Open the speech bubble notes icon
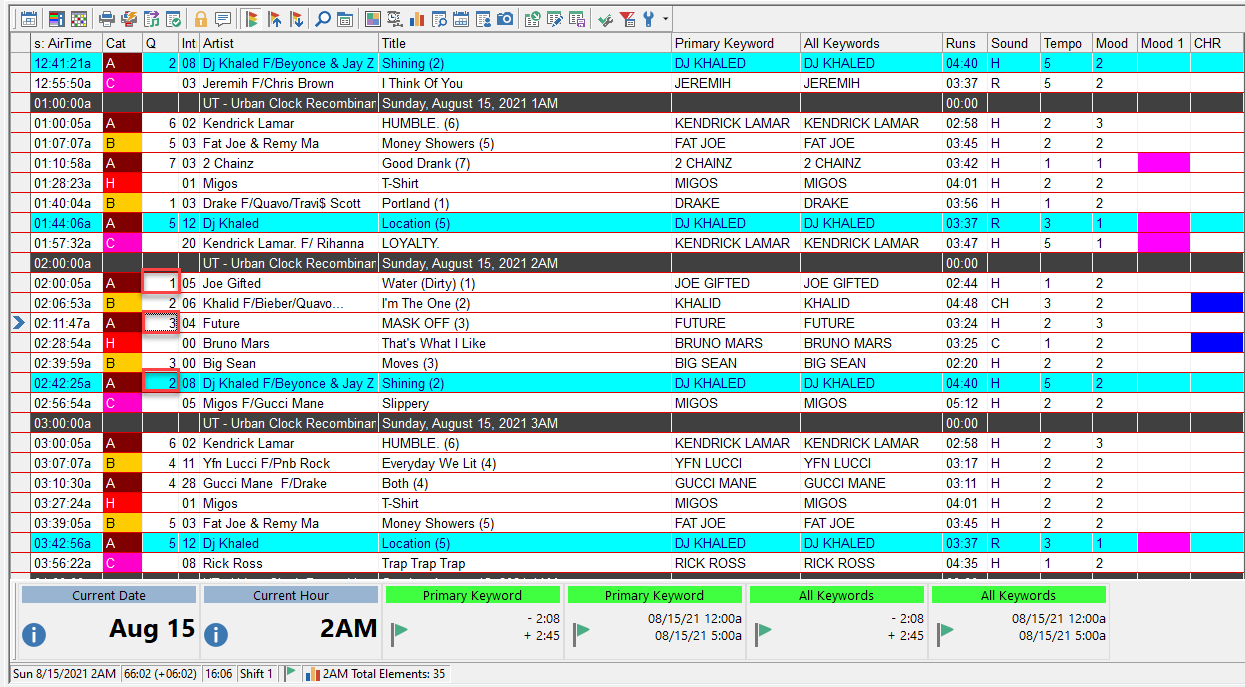Screen dimensions: 1245x687 tap(222, 19)
